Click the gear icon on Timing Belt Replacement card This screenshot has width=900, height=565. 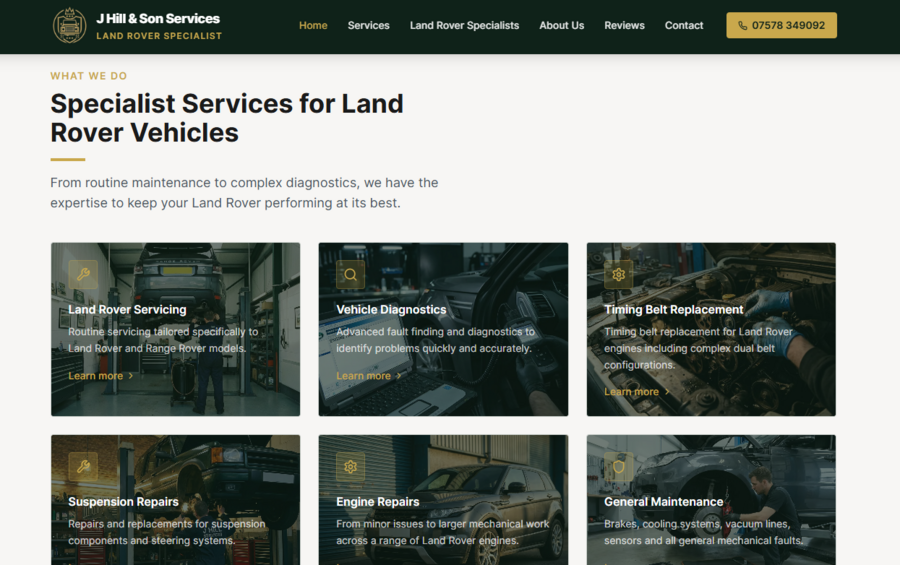(x=619, y=274)
